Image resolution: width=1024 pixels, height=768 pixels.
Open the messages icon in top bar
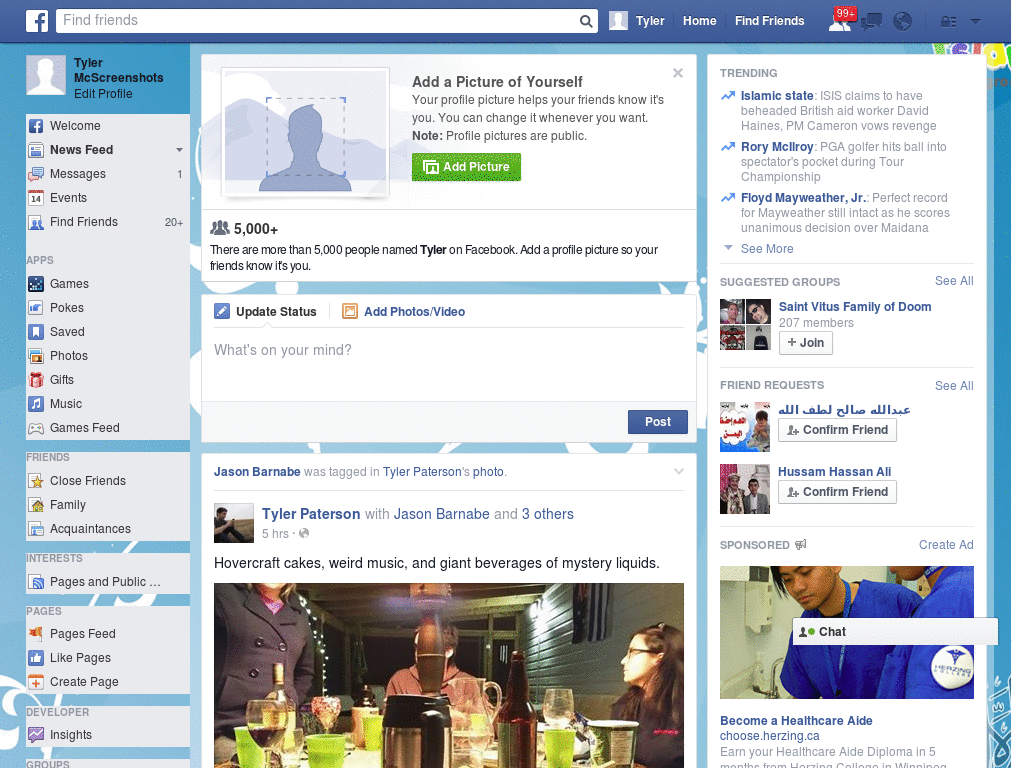871,22
